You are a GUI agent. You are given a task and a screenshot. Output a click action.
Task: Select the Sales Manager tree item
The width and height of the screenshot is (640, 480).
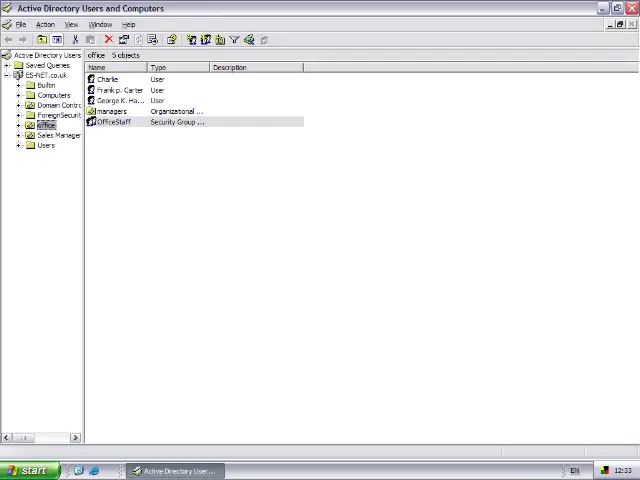[59, 135]
